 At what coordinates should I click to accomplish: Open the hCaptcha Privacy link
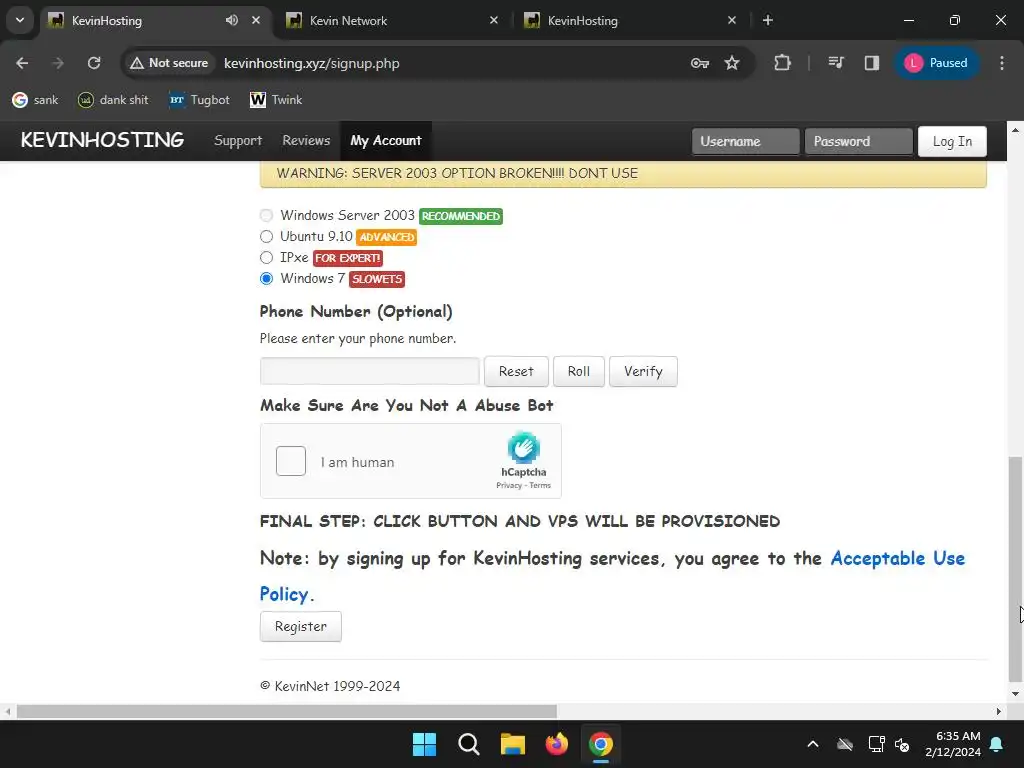click(509, 485)
